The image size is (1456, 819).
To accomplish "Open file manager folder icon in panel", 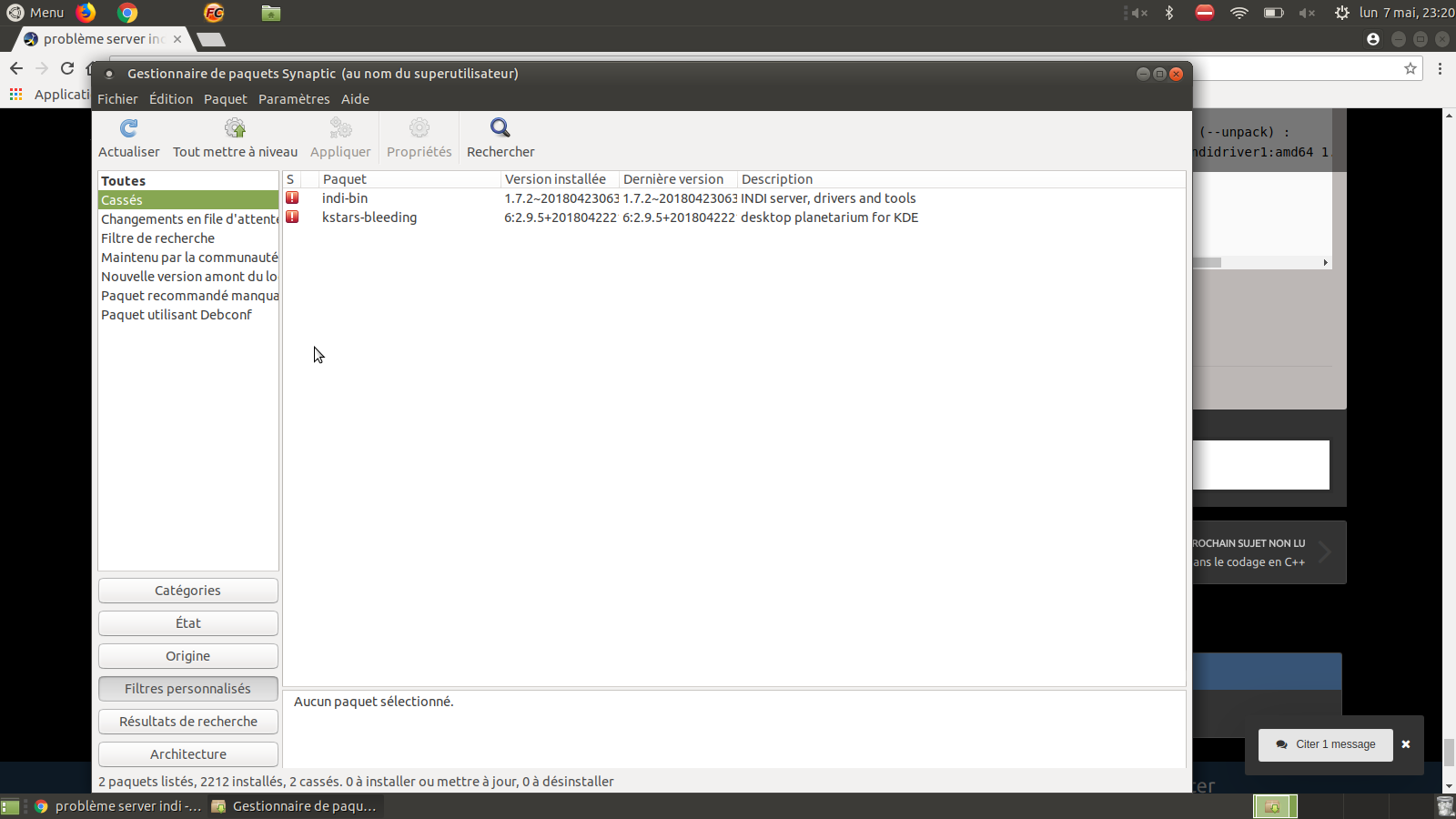I will pos(270,13).
